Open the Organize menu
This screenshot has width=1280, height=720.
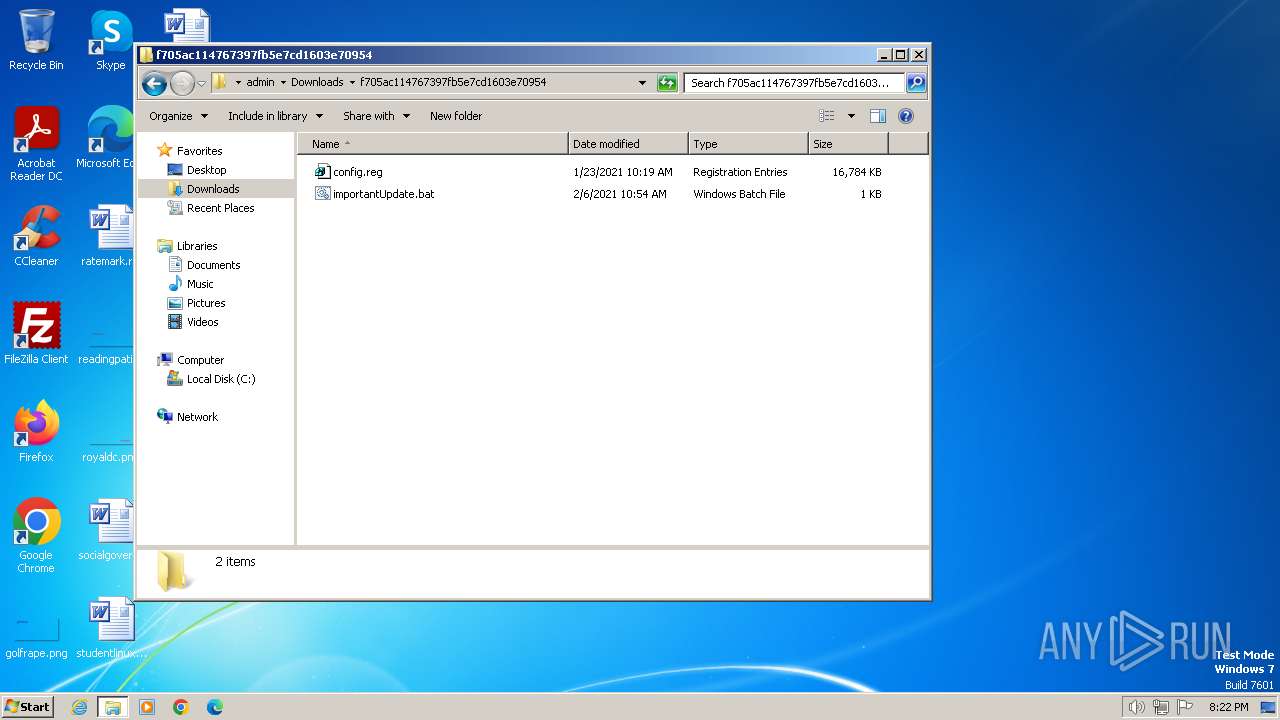click(x=178, y=116)
